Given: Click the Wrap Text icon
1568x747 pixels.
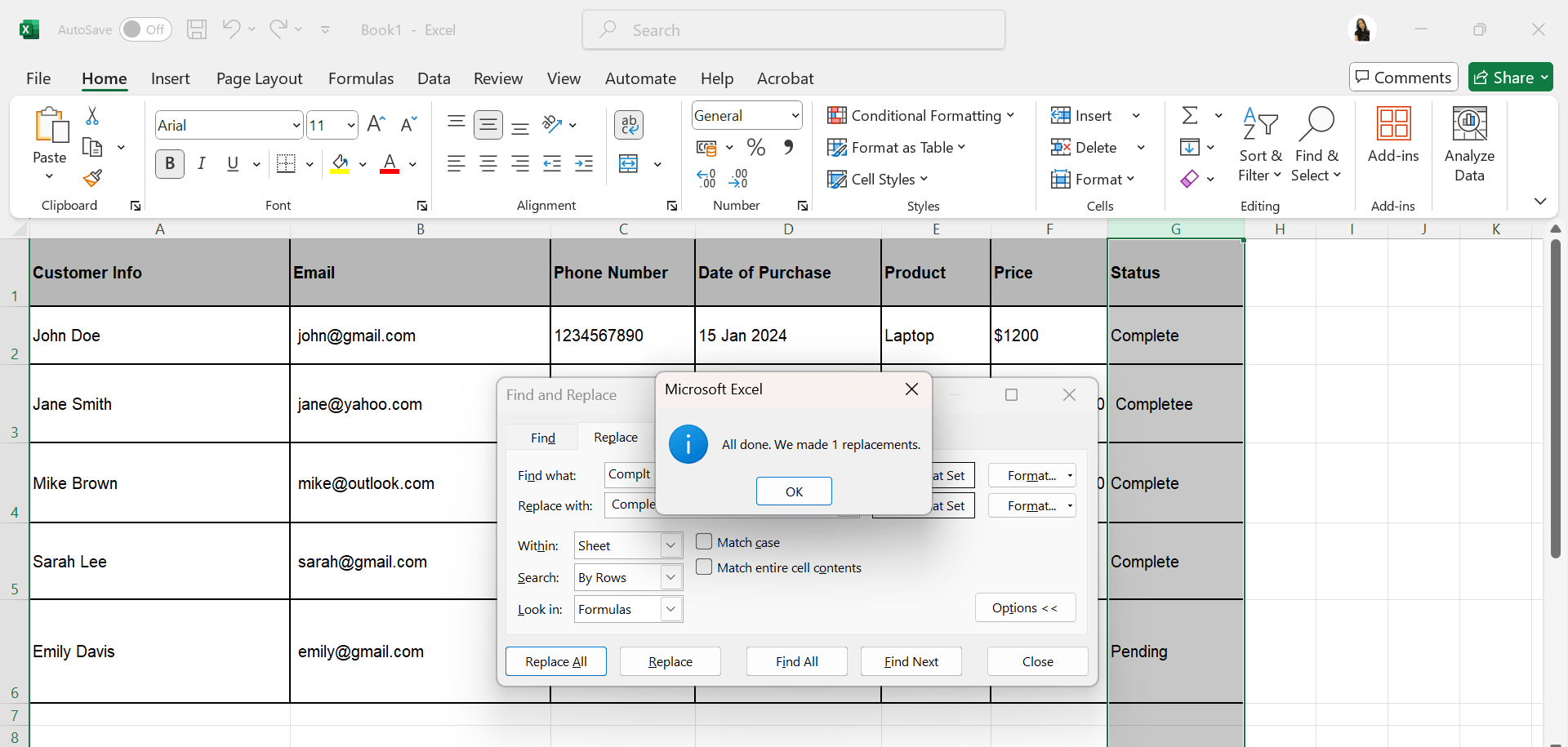Looking at the screenshot, I should 628,125.
